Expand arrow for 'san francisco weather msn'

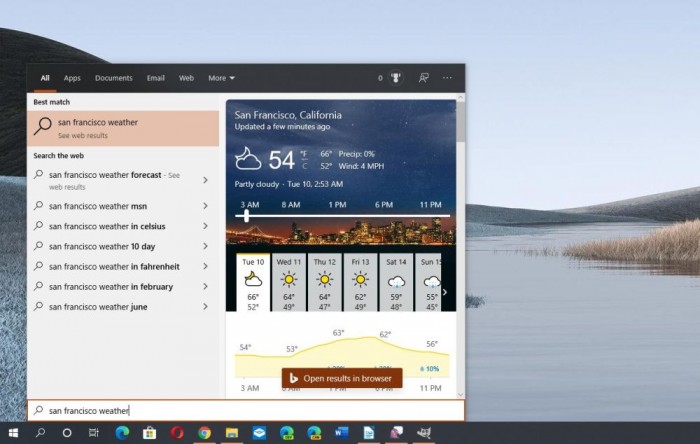point(205,206)
